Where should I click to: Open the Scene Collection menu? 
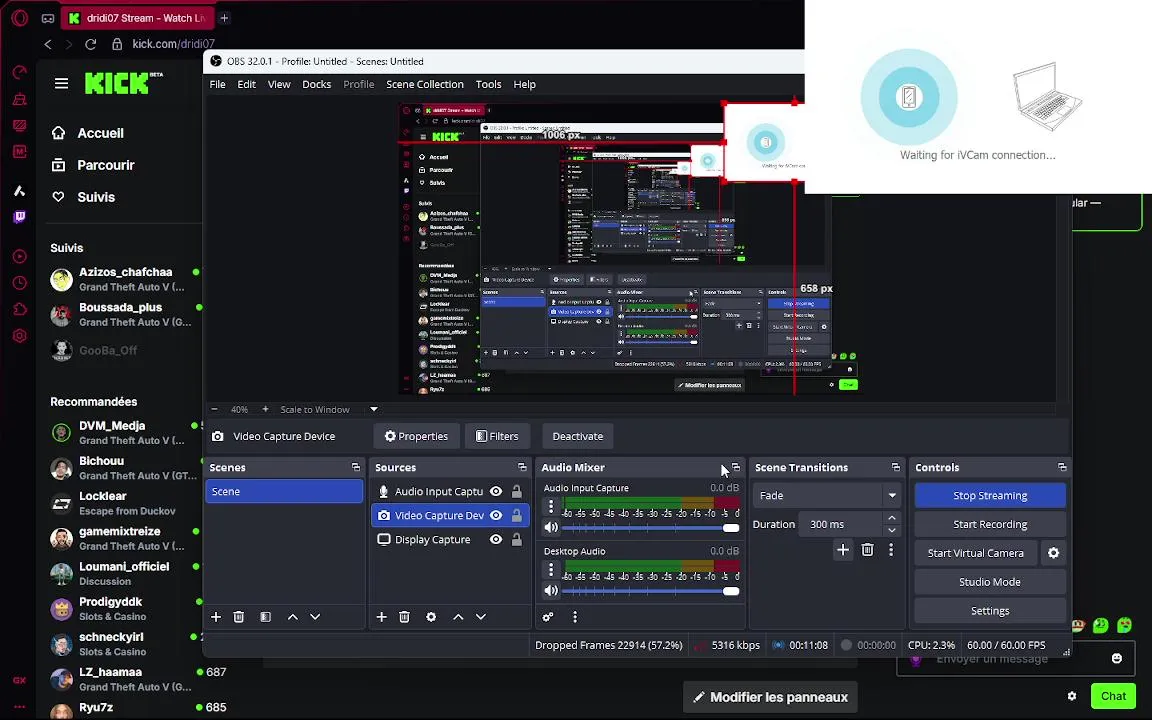pyautogui.click(x=425, y=84)
